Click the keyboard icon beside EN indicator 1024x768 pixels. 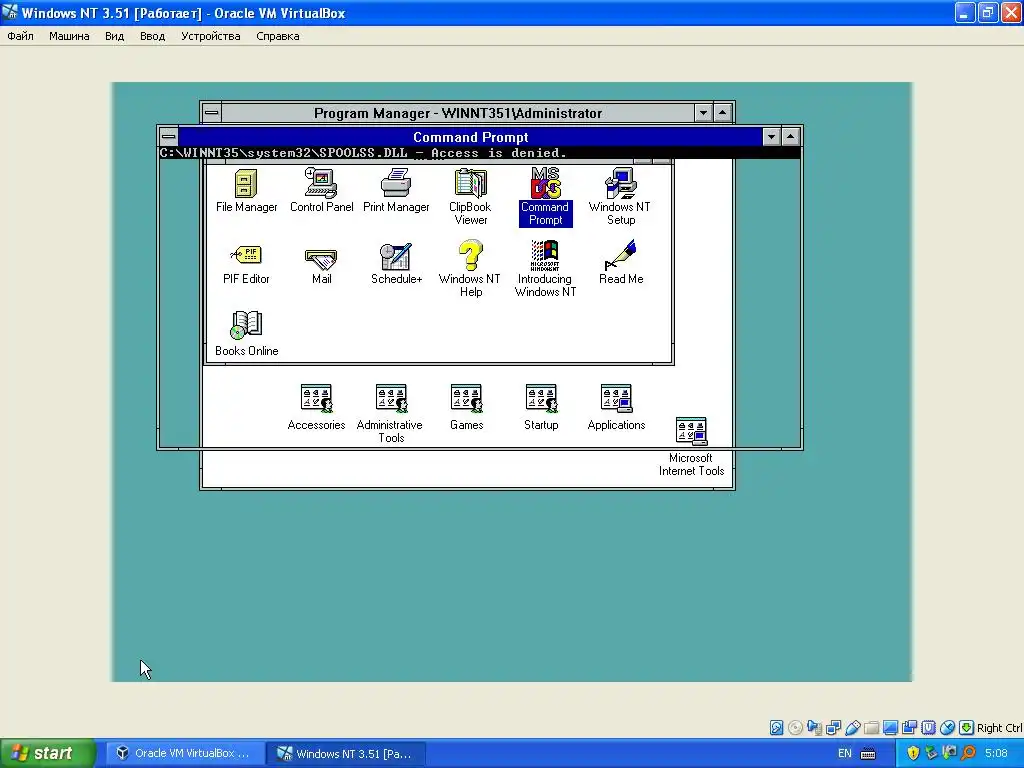pyautogui.click(x=868, y=754)
